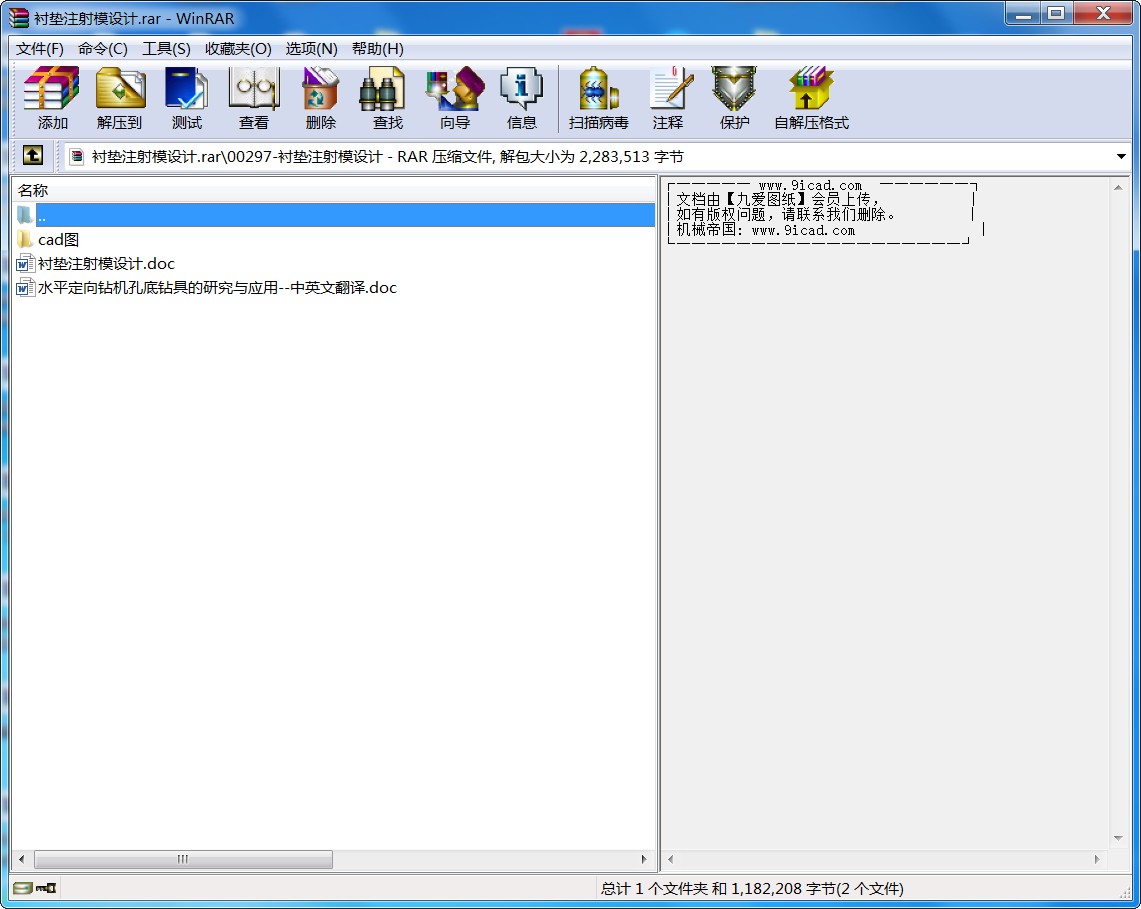Open the Comment (注释) editor icon
1141x909 pixels.
click(668, 98)
